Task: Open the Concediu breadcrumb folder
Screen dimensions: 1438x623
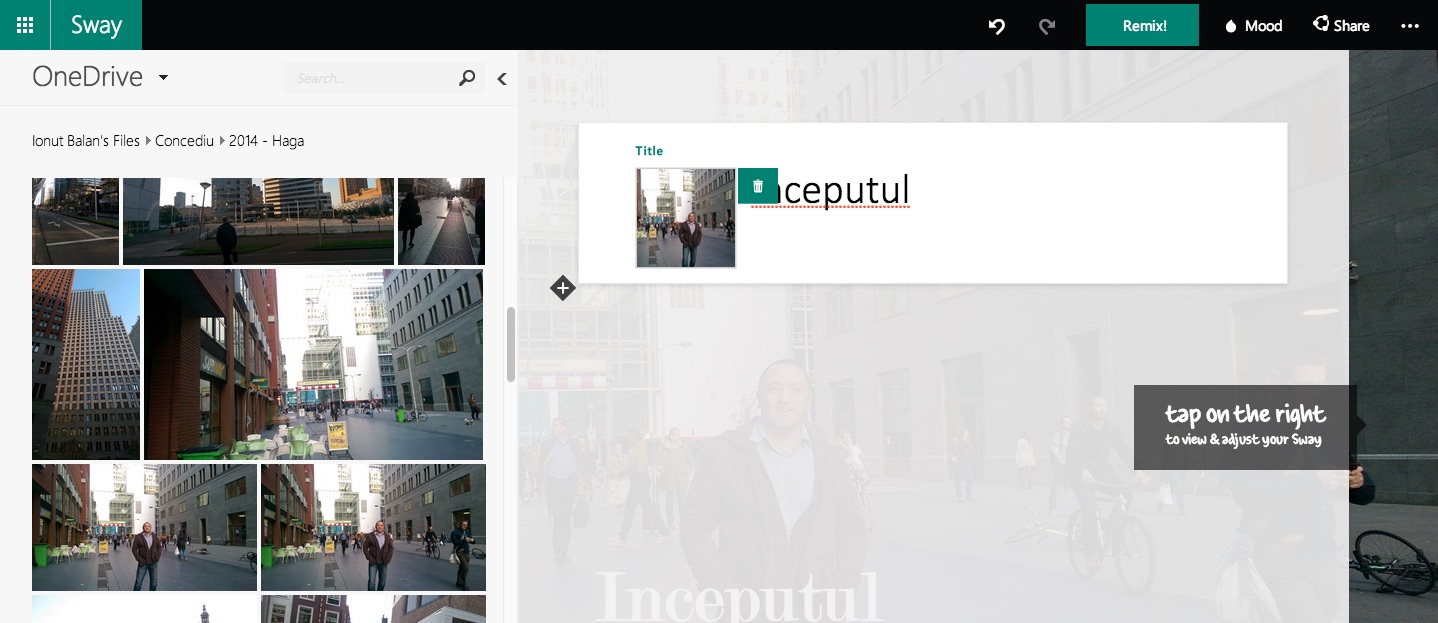Action: [184, 141]
